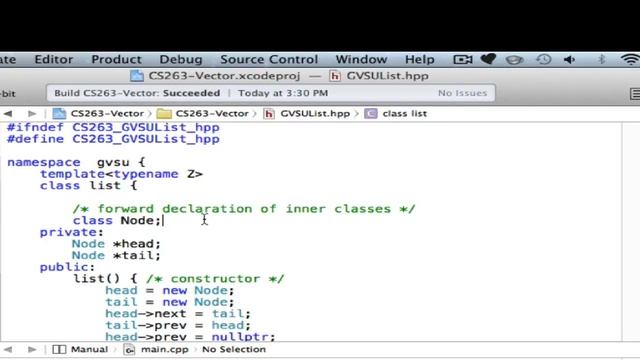Click the 'head = new Node;' line
This screenshot has height=360, width=640.
tap(170, 291)
